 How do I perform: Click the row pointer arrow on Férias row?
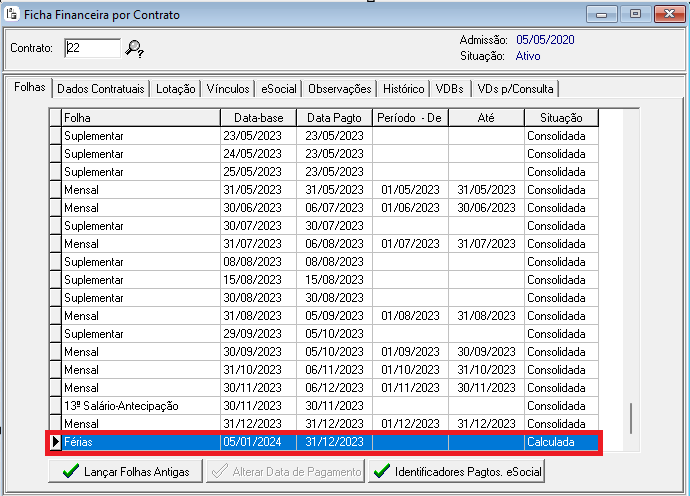[55, 442]
